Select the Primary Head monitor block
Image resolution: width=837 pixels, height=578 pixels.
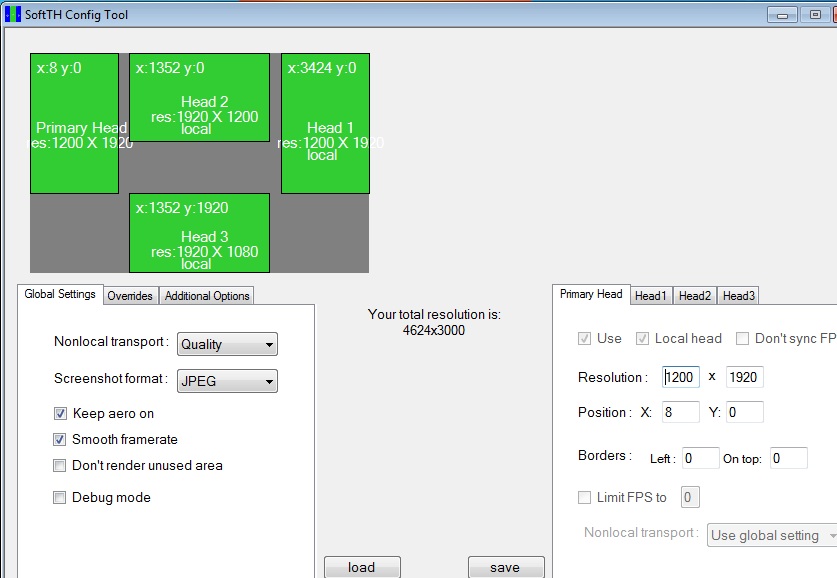[74, 123]
